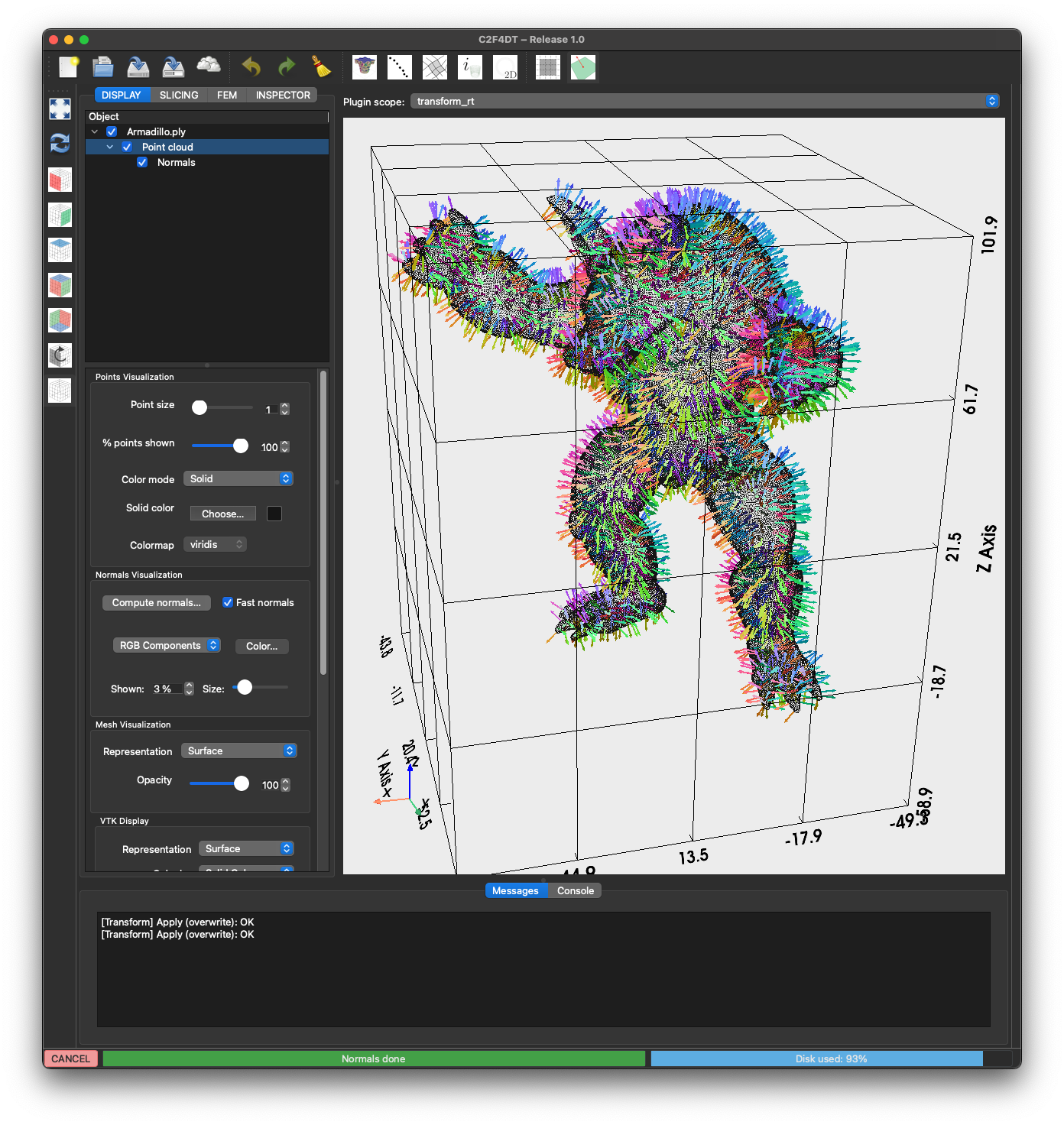Open the RGB Components dropdown

pos(167,645)
